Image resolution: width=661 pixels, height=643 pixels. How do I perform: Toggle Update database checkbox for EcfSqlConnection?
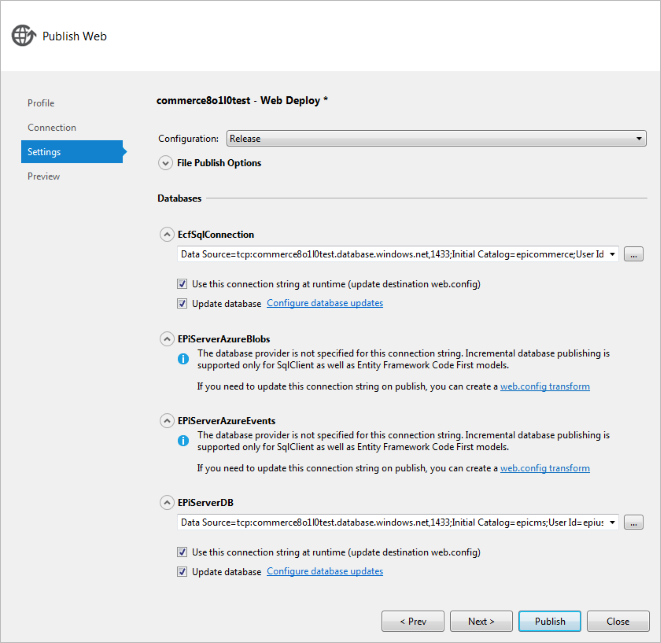click(x=182, y=303)
